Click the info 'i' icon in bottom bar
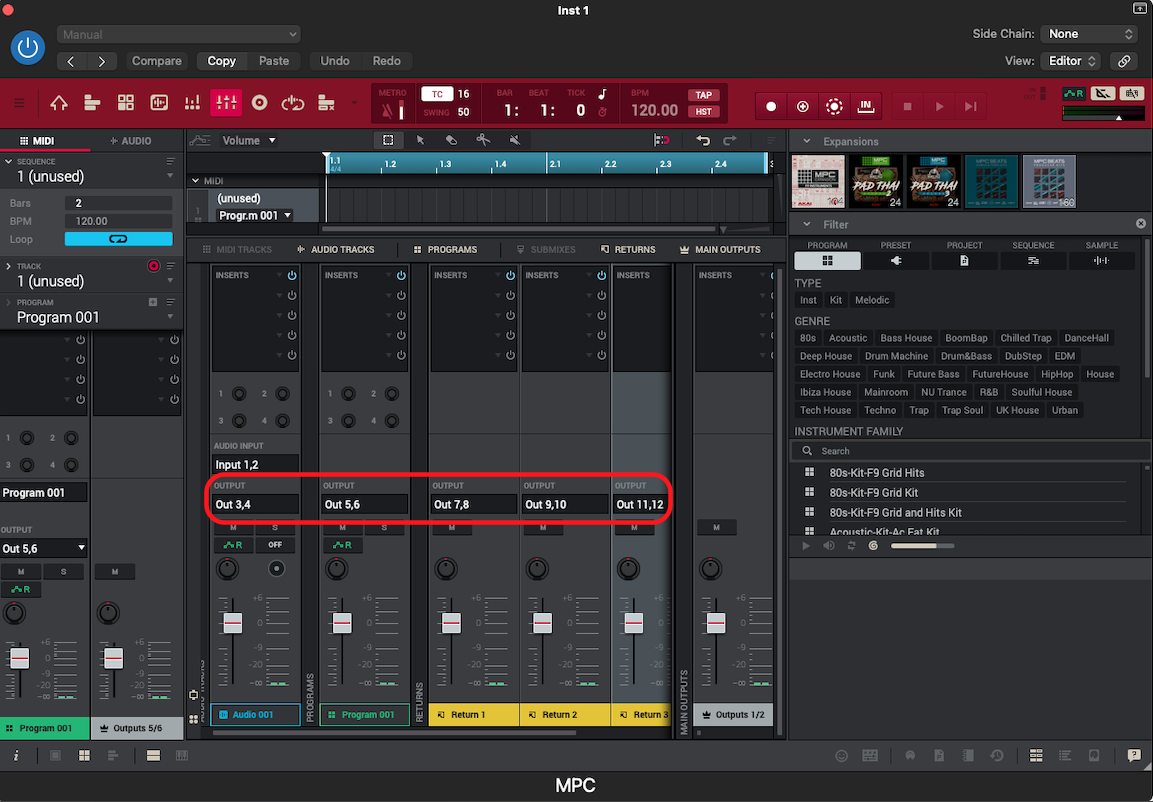The width and height of the screenshot is (1153, 802). point(16,756)
